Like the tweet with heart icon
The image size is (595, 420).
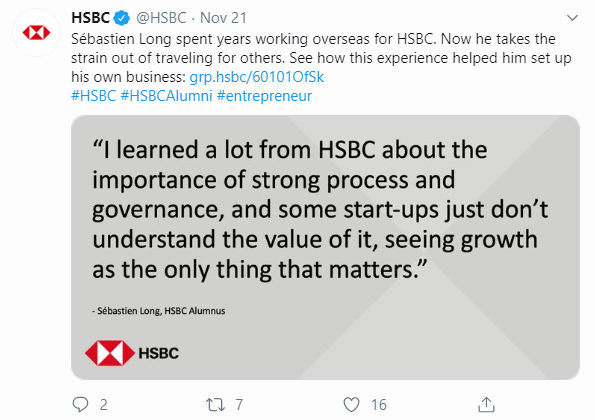coord(351,405)
